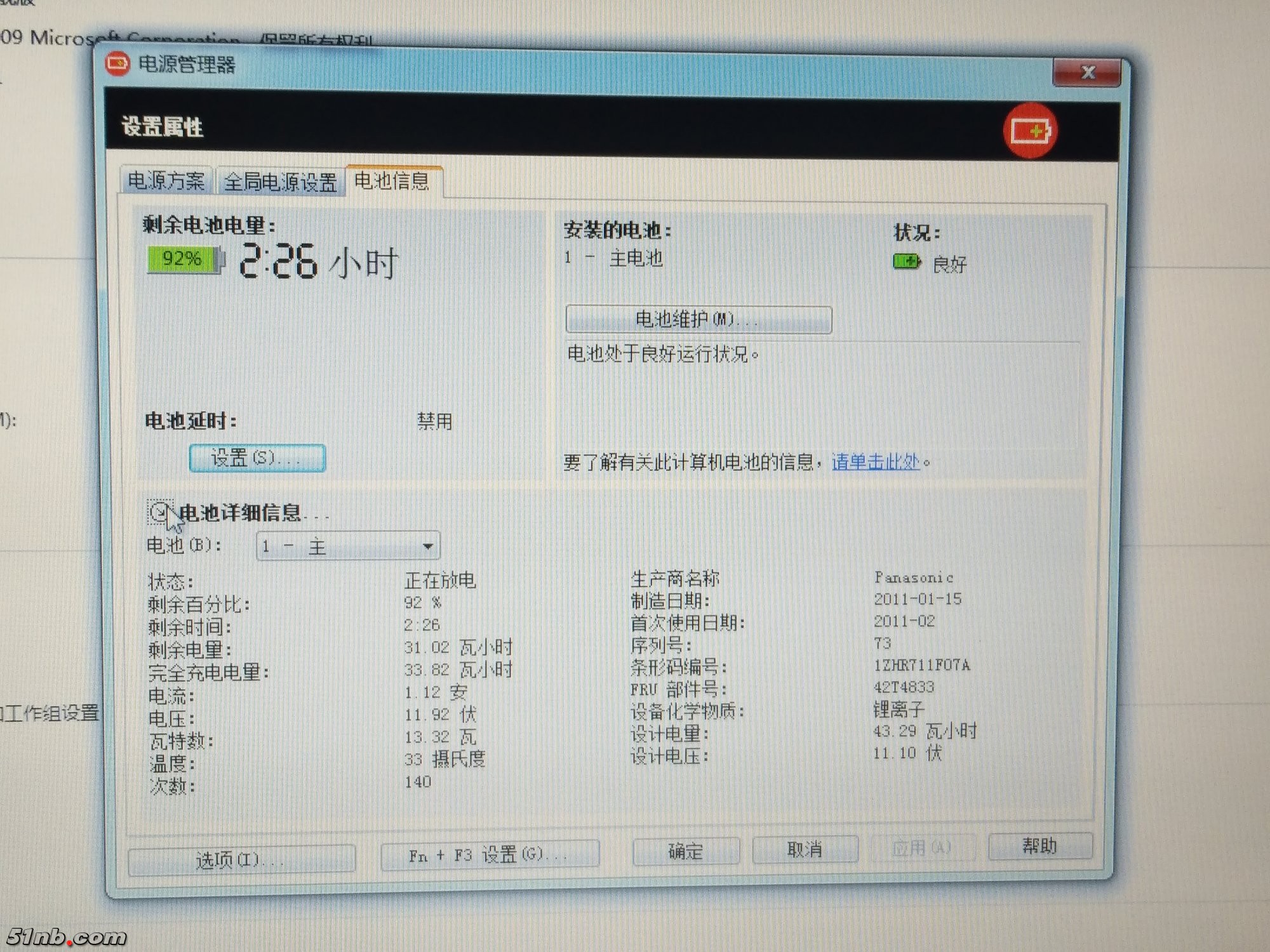Screen dimensions: 1270x952
Task: Click the green battery condition icon
Action: point(906,261)
